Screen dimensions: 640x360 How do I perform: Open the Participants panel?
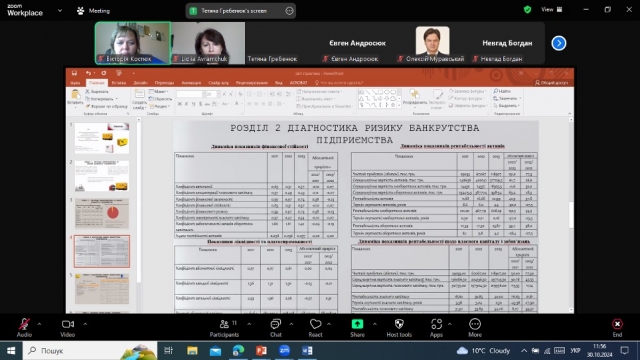(224, 328)
